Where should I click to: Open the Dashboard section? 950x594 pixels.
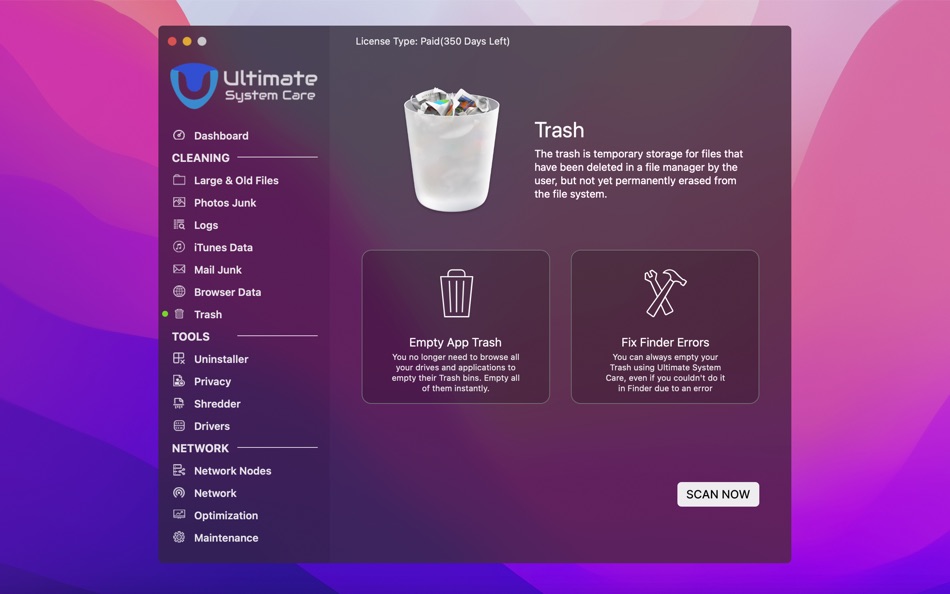point(221,136)
